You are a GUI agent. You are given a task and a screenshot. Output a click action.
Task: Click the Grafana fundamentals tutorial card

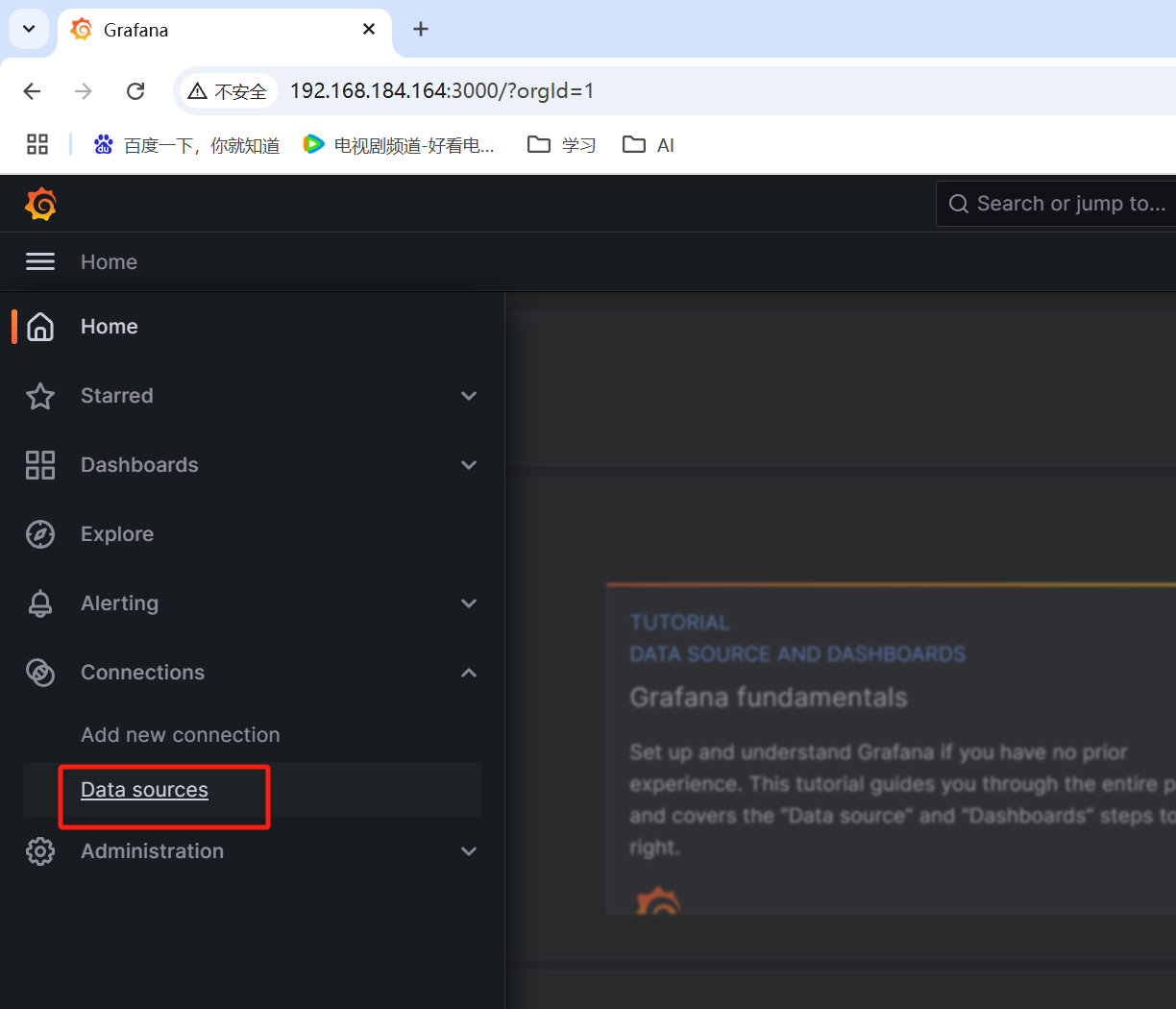coord(892,748)
